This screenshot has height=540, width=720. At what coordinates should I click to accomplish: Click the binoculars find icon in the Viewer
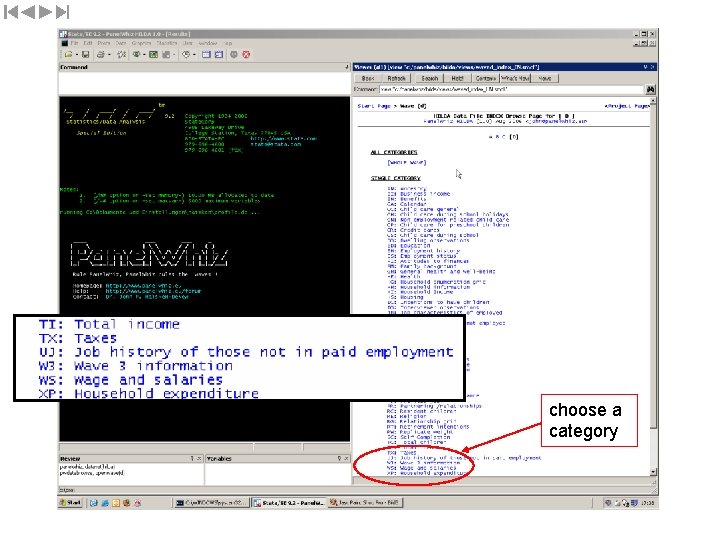[x=651, y=89]
